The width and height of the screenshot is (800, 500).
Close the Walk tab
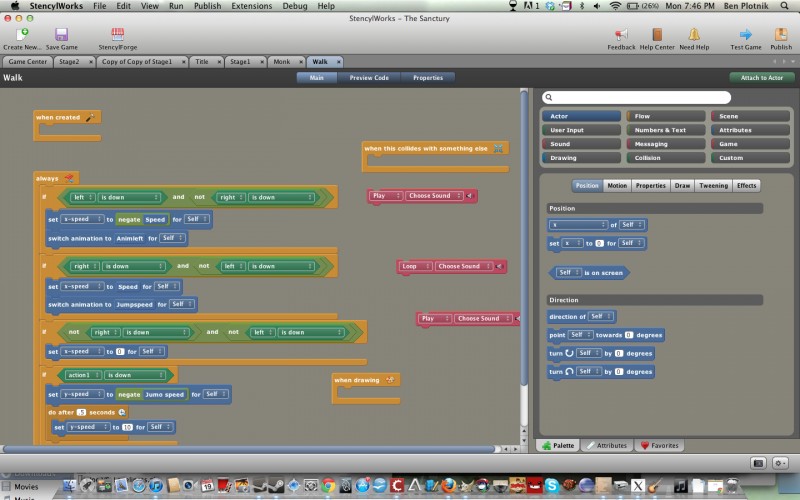coord(338,62)
